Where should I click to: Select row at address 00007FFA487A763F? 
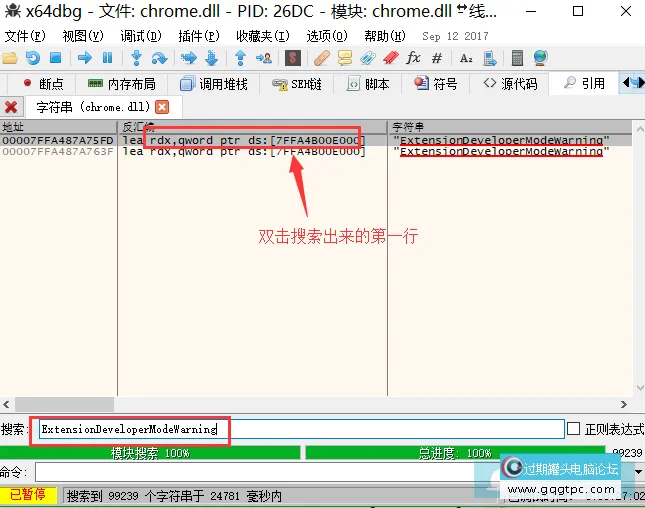tap(316, 151)
